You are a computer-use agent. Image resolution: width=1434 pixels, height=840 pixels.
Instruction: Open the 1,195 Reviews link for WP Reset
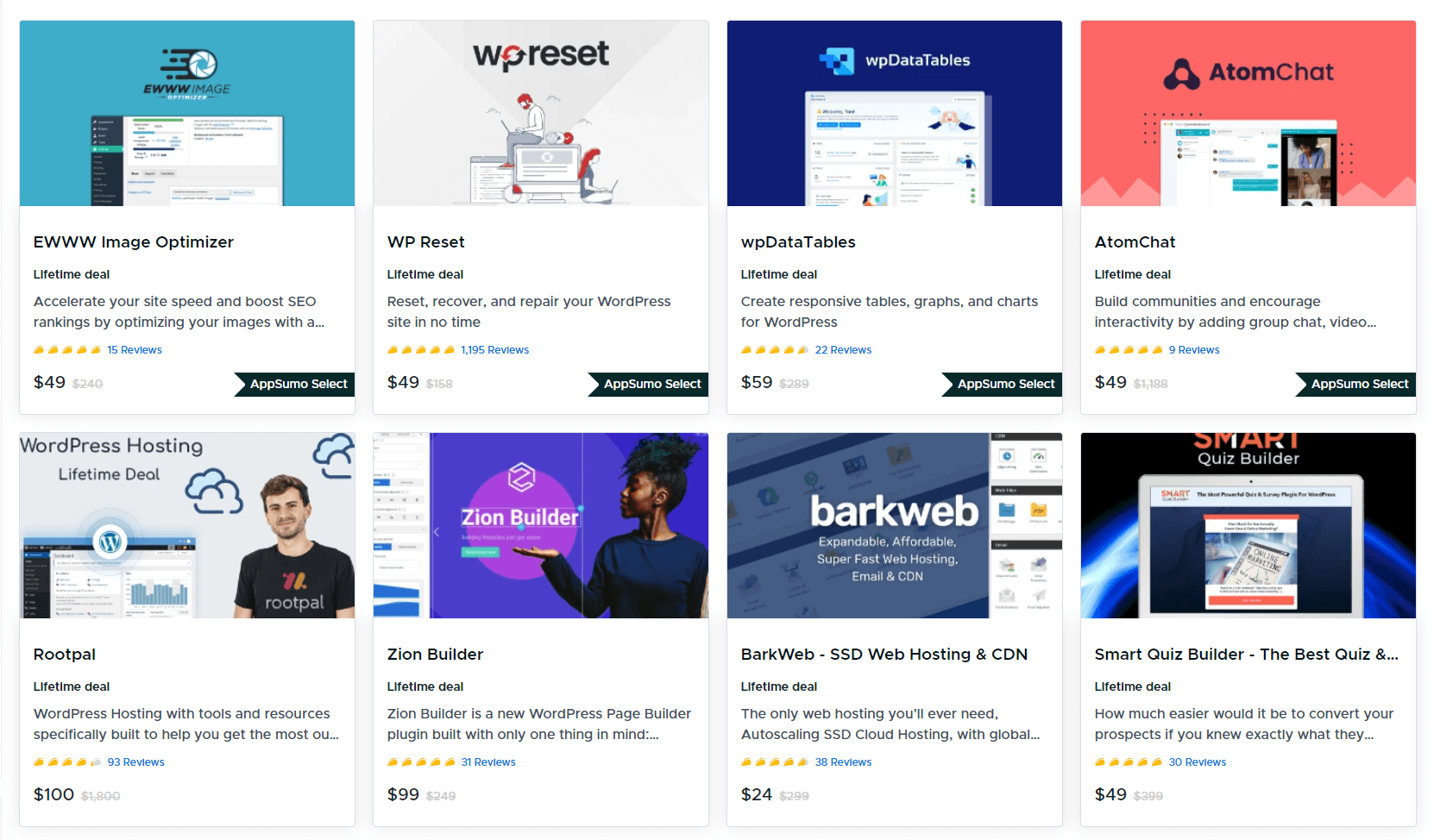[494, 350]
